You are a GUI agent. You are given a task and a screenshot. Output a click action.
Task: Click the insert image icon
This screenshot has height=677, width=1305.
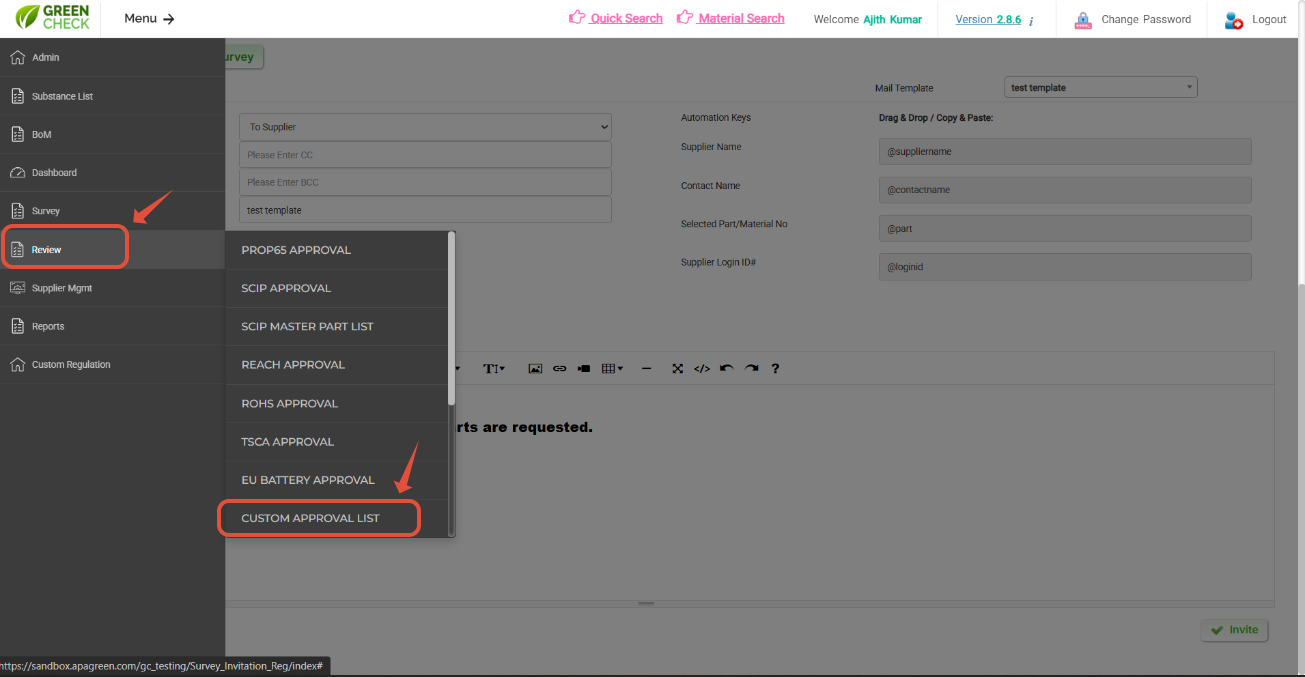tap(535, 368)
